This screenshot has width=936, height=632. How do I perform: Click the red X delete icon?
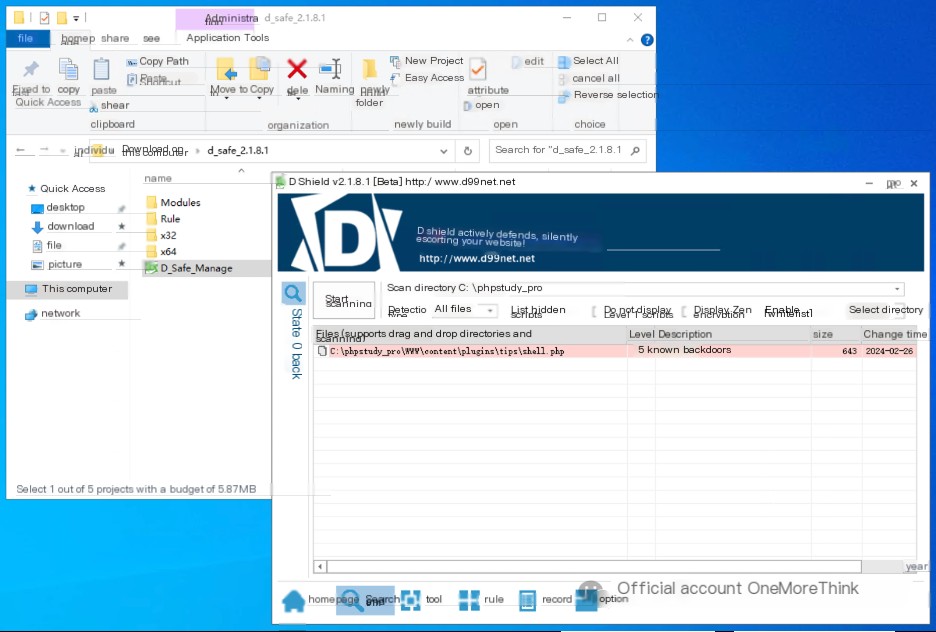[x=297, y=69]
